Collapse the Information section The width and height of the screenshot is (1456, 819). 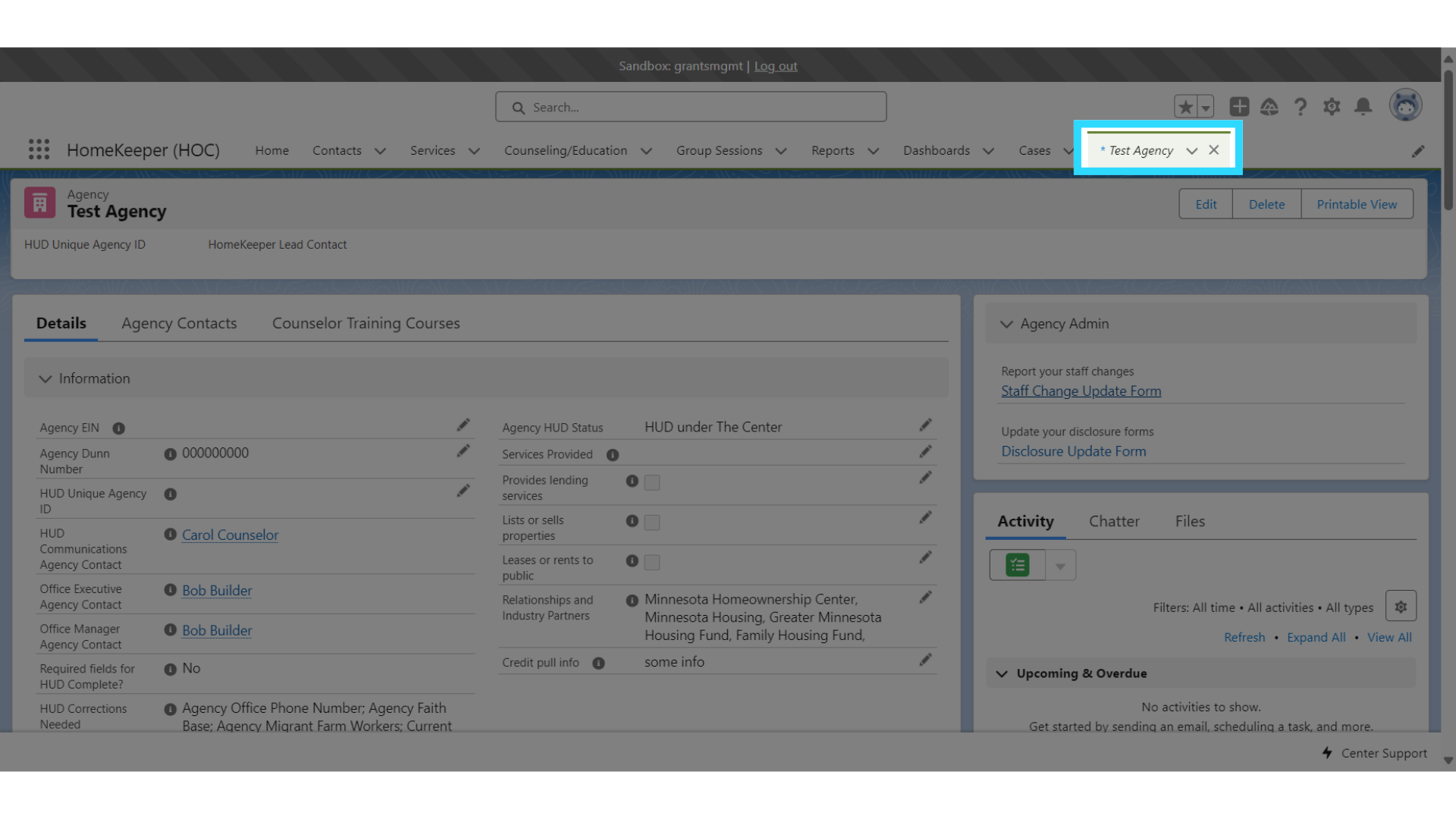(x=45, y=378)
